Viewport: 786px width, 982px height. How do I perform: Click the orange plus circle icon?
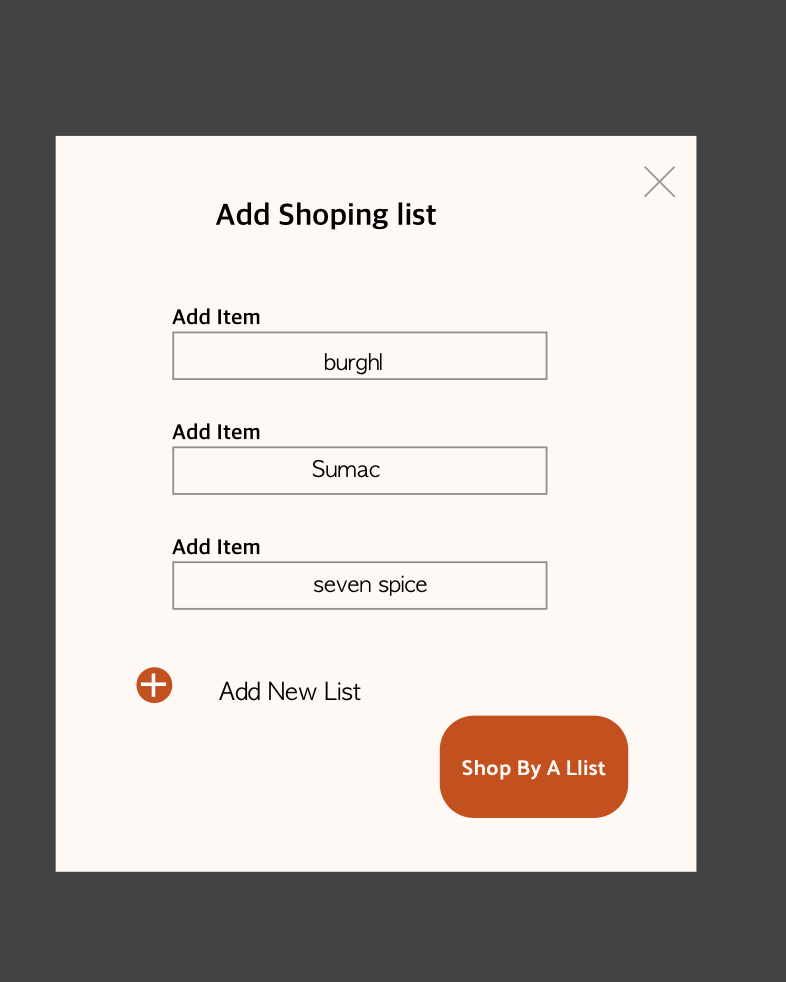click(154, 685)
